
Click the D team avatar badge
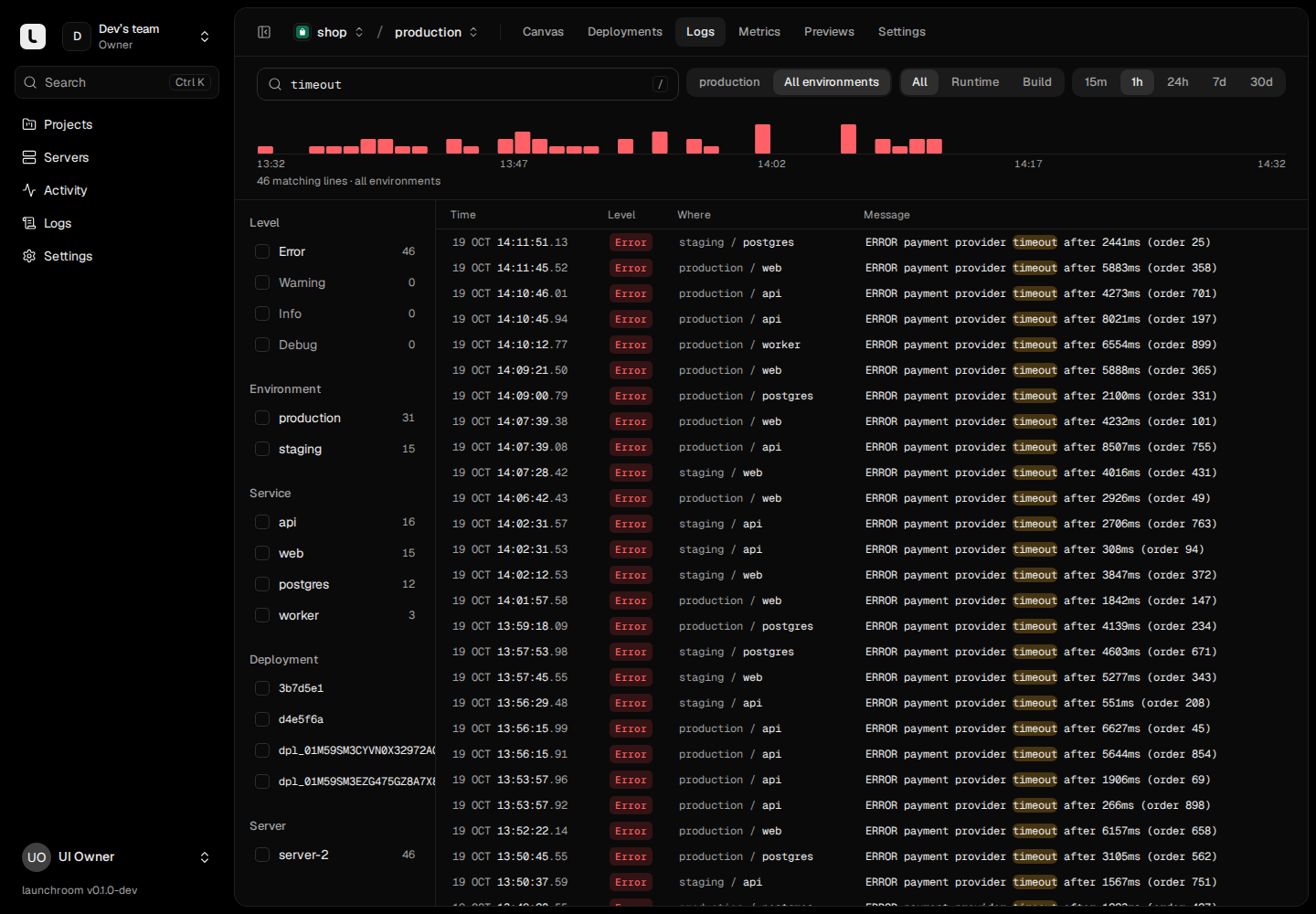[77, 37]
